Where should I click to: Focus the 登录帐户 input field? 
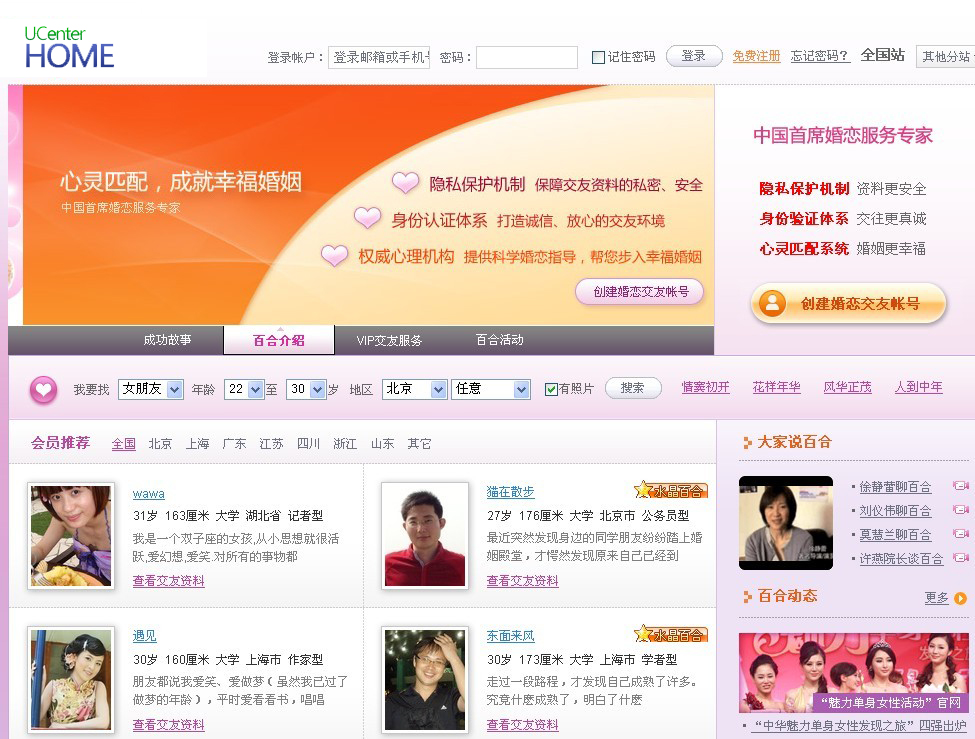tap(379, 57)
